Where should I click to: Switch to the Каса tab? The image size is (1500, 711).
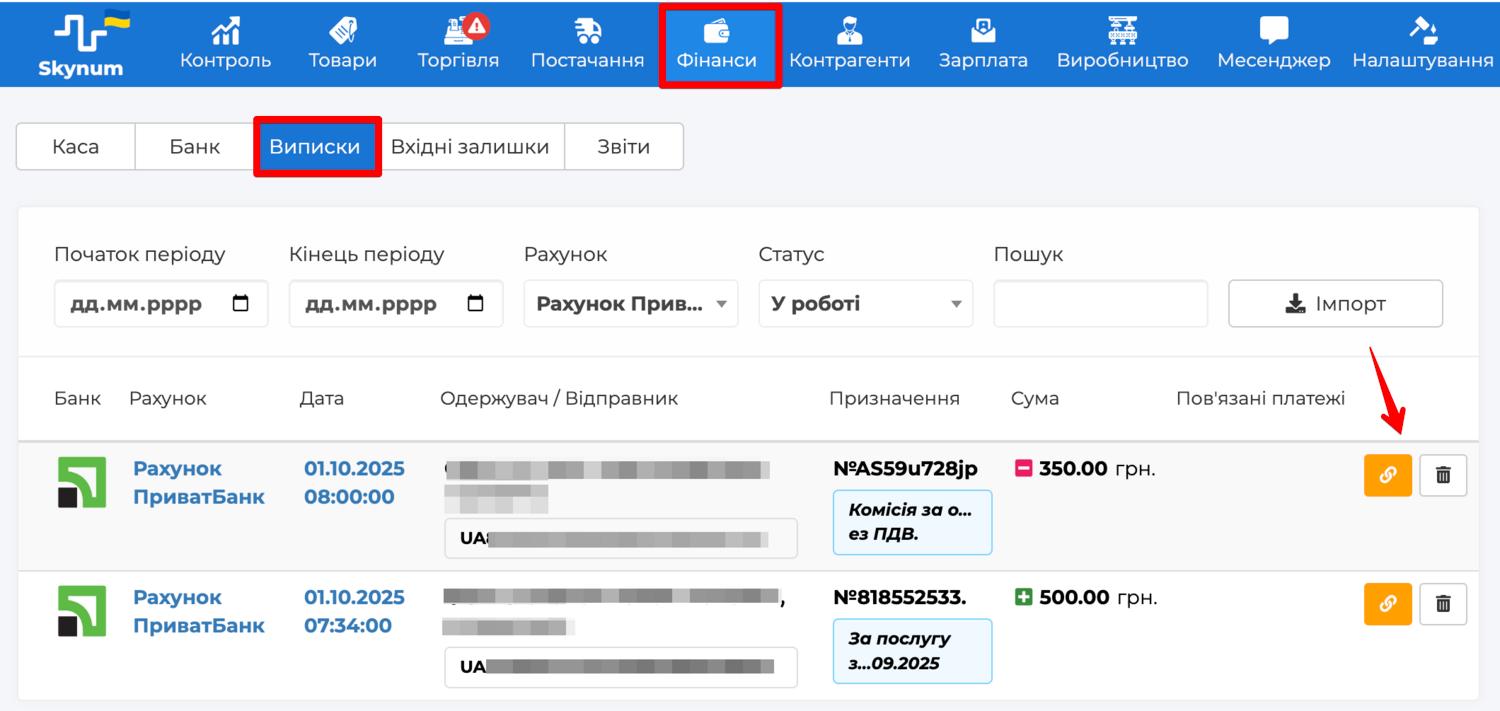coord(76,147)
